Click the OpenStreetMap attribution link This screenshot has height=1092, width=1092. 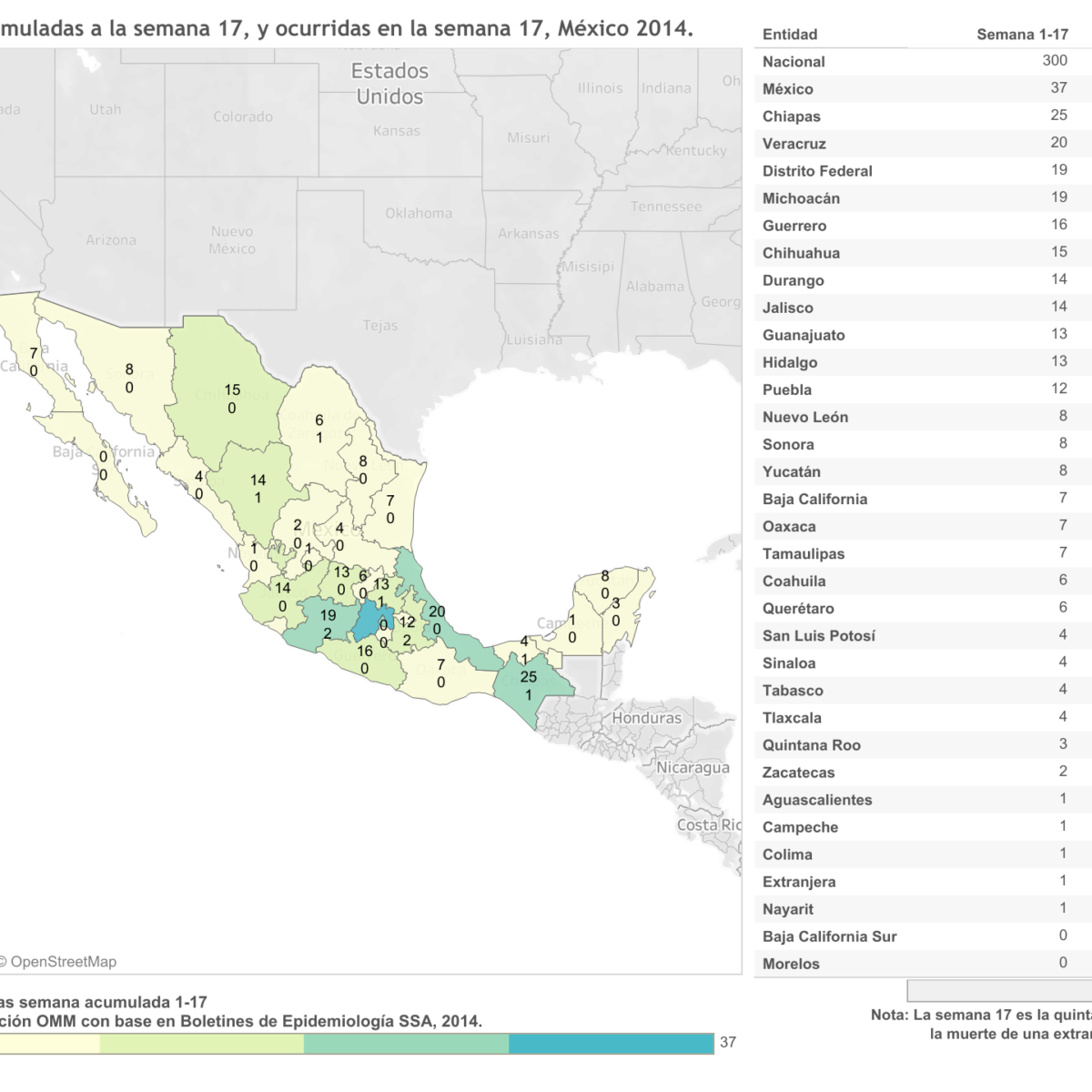(x=63, y=962)
